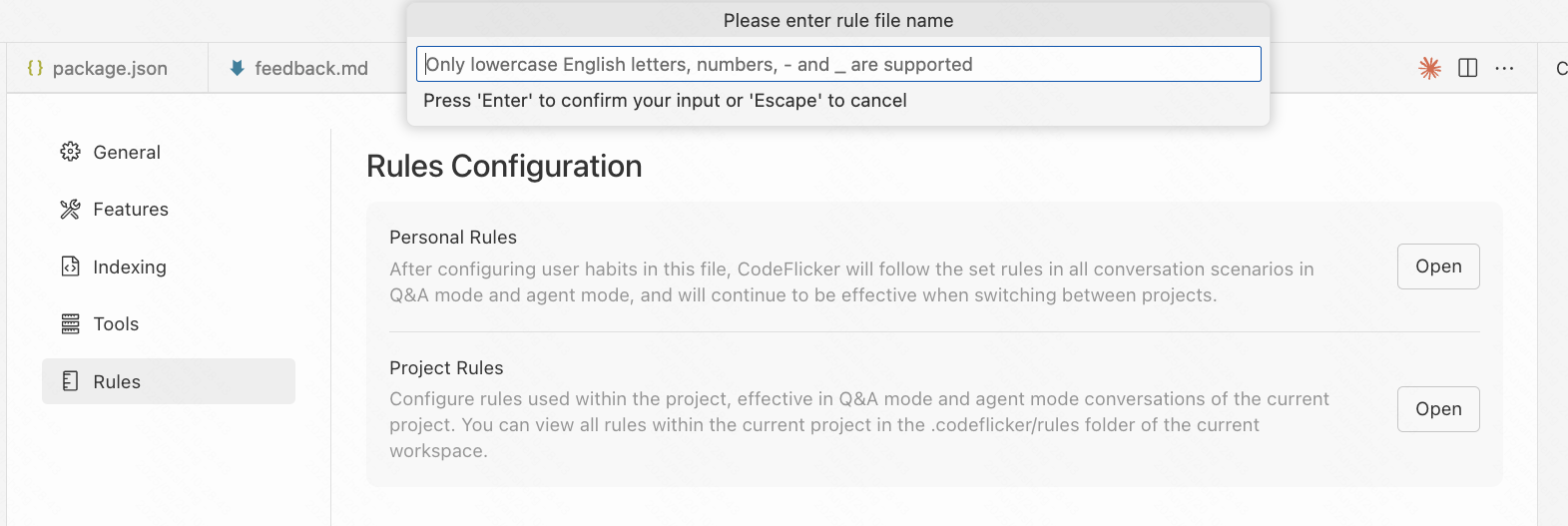The height and width of the screenshot is (526, 1568).
Task: Click the orange asterisk icon in editor toolbar
Action: pos(1429,68)
